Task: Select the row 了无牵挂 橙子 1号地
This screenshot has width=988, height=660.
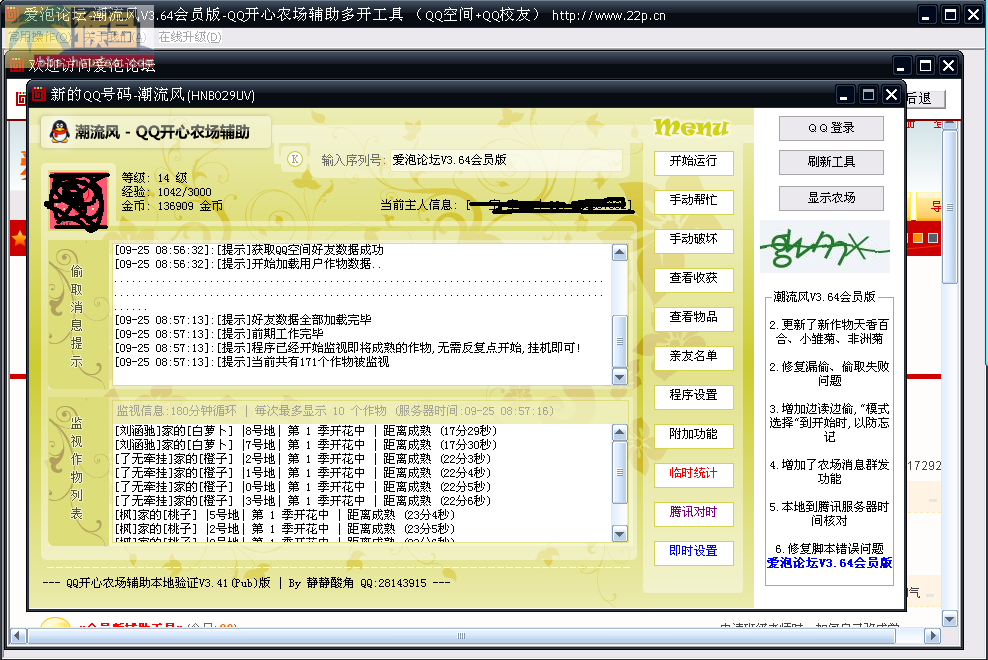Action: 302,473
